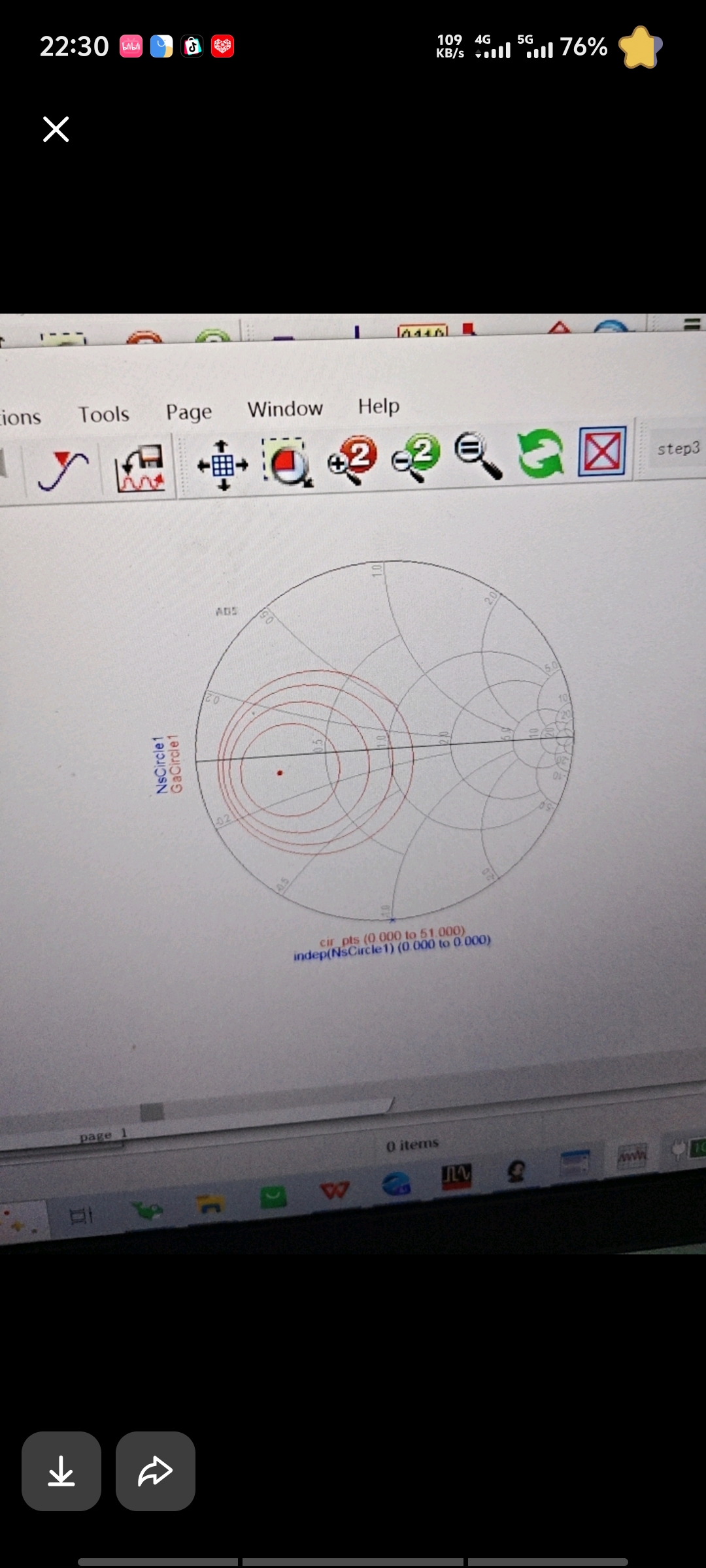Tap the yellow star floating icon
The image size is (706, 1568).
[x=641, y=47]
